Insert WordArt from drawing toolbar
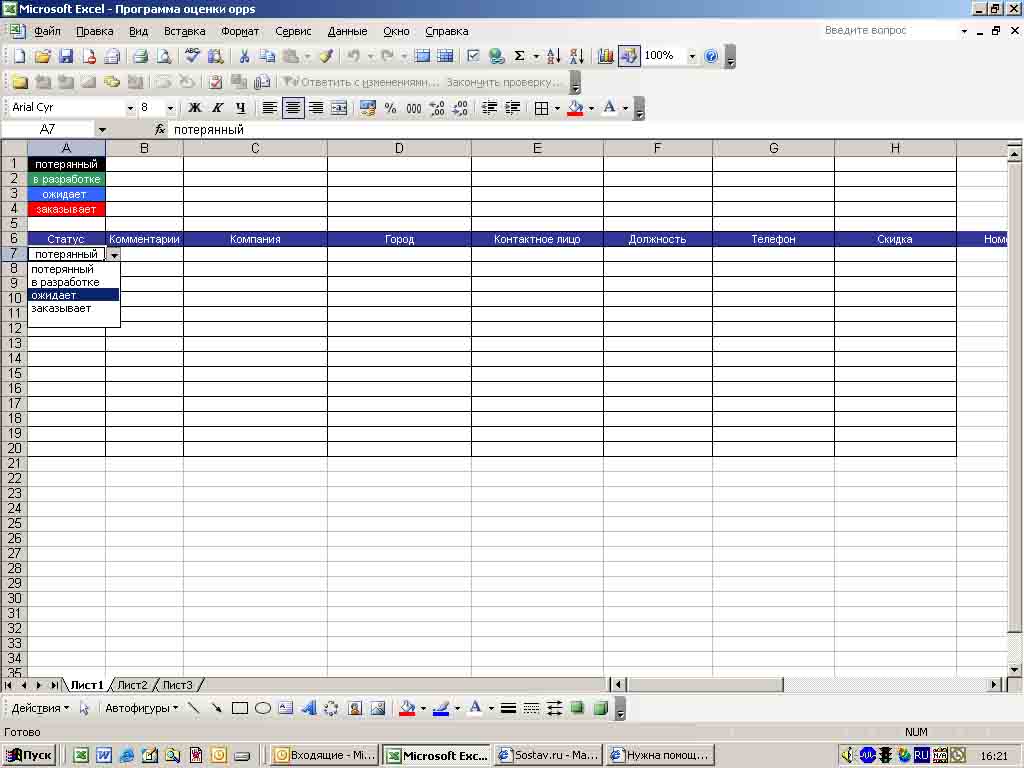 [x=308, y=708]
